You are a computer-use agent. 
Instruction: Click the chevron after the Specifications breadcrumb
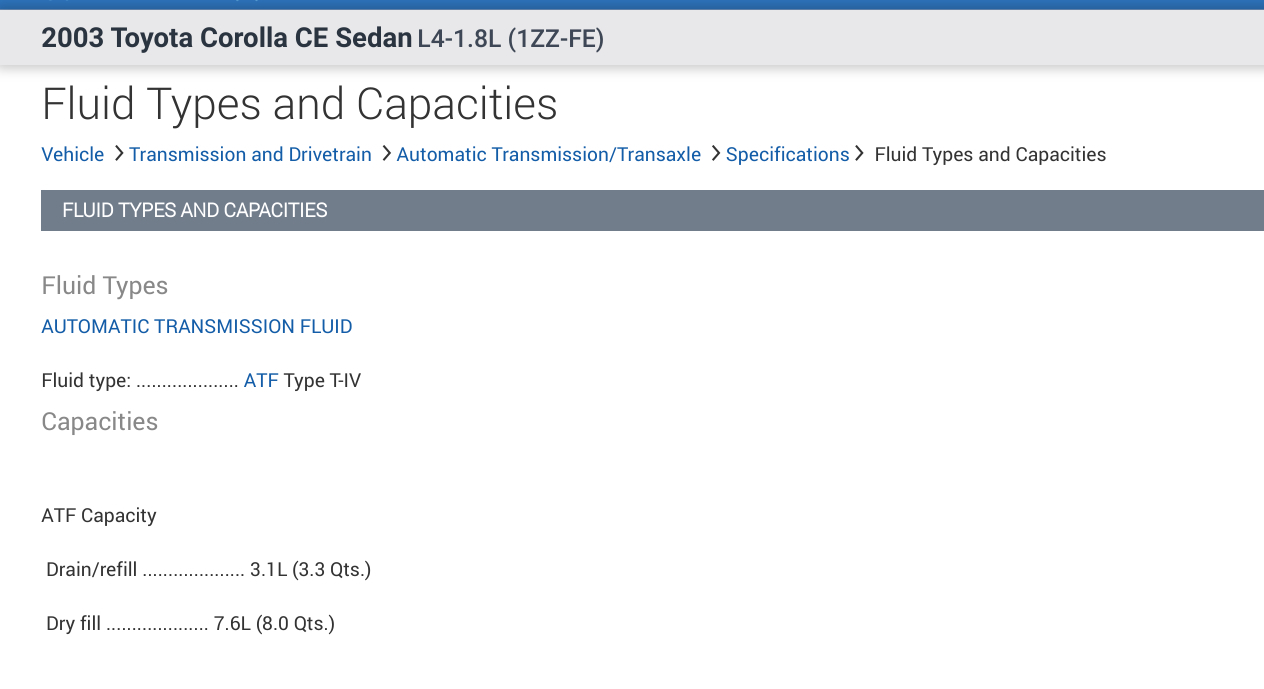859,154
